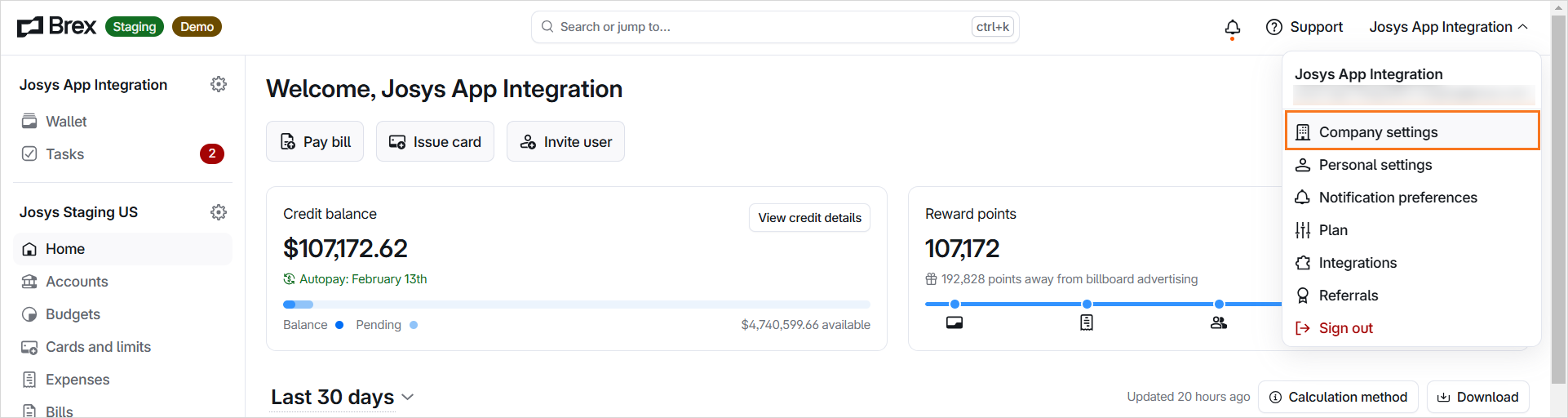Click the Demo environment badge
Viewport: 1568px width, 418px height.
point(197,27)
